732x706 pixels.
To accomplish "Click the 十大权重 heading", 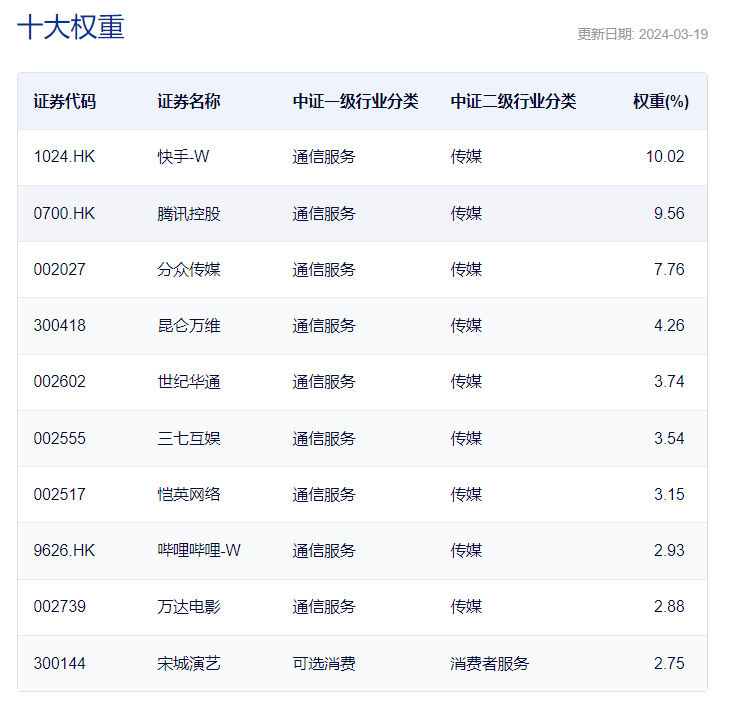I will click(71, 27).
